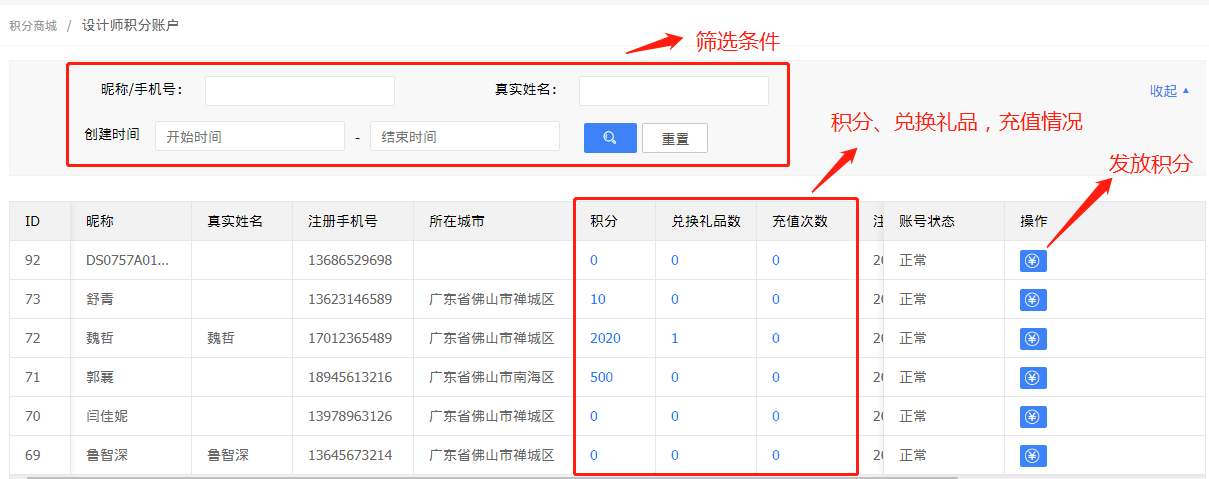Click issue-points yen icon for 魏哲

(1033, 339)
